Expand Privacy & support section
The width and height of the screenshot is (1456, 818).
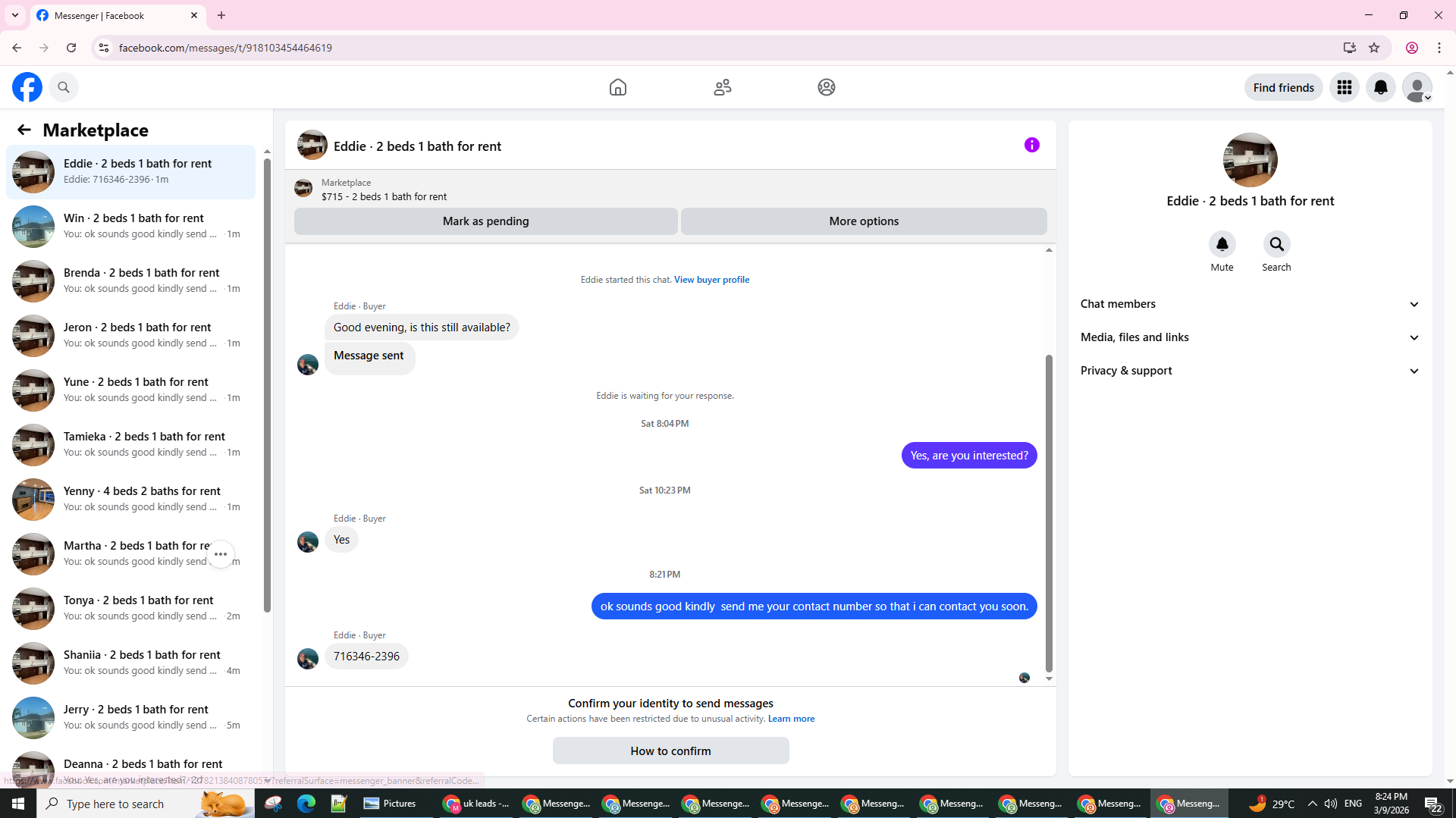[x=1250, y=371]
